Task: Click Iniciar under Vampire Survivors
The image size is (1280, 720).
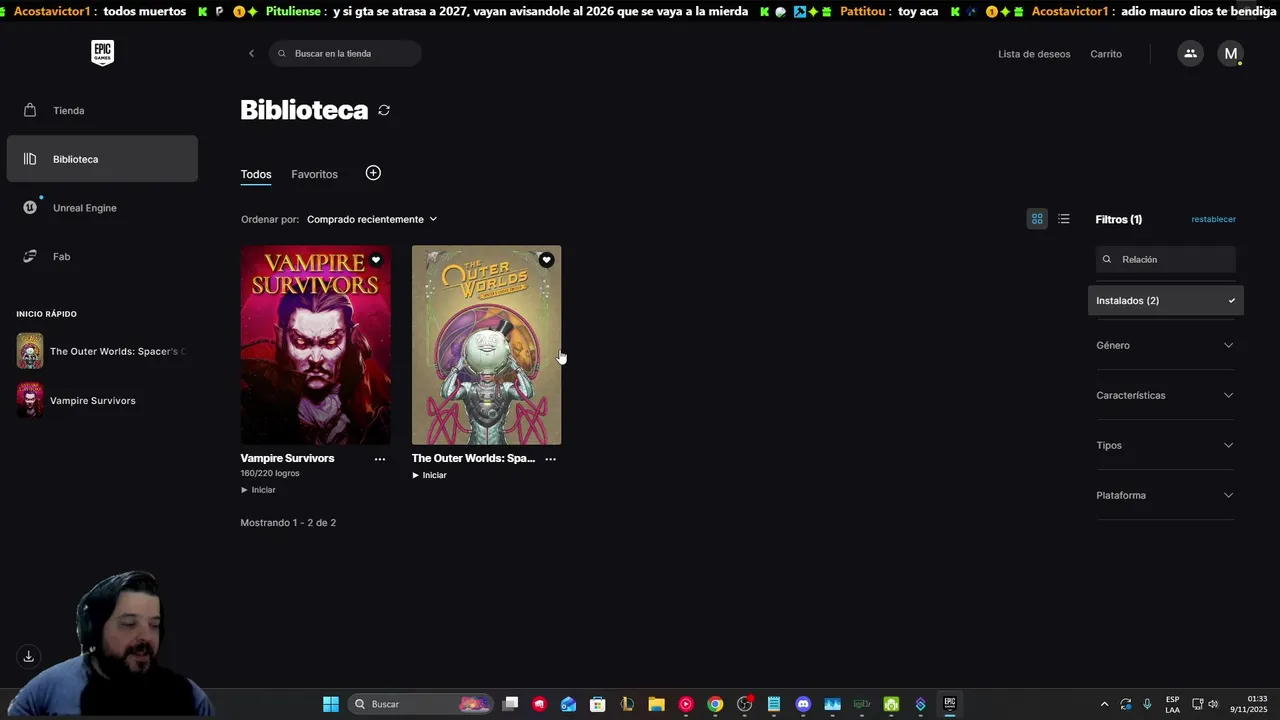Action: pyautogui.click(x=258, y=490)
